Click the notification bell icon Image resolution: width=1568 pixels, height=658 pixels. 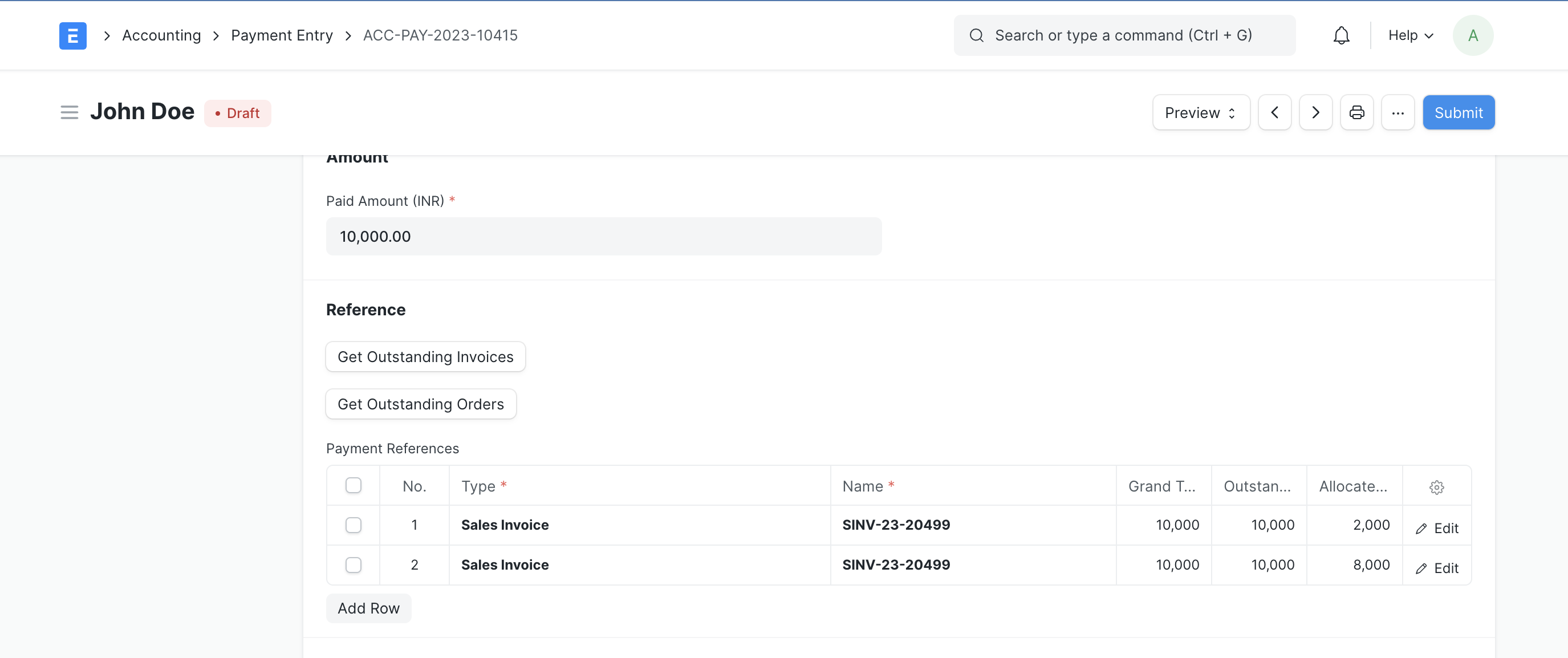(x=1341, y=34)
